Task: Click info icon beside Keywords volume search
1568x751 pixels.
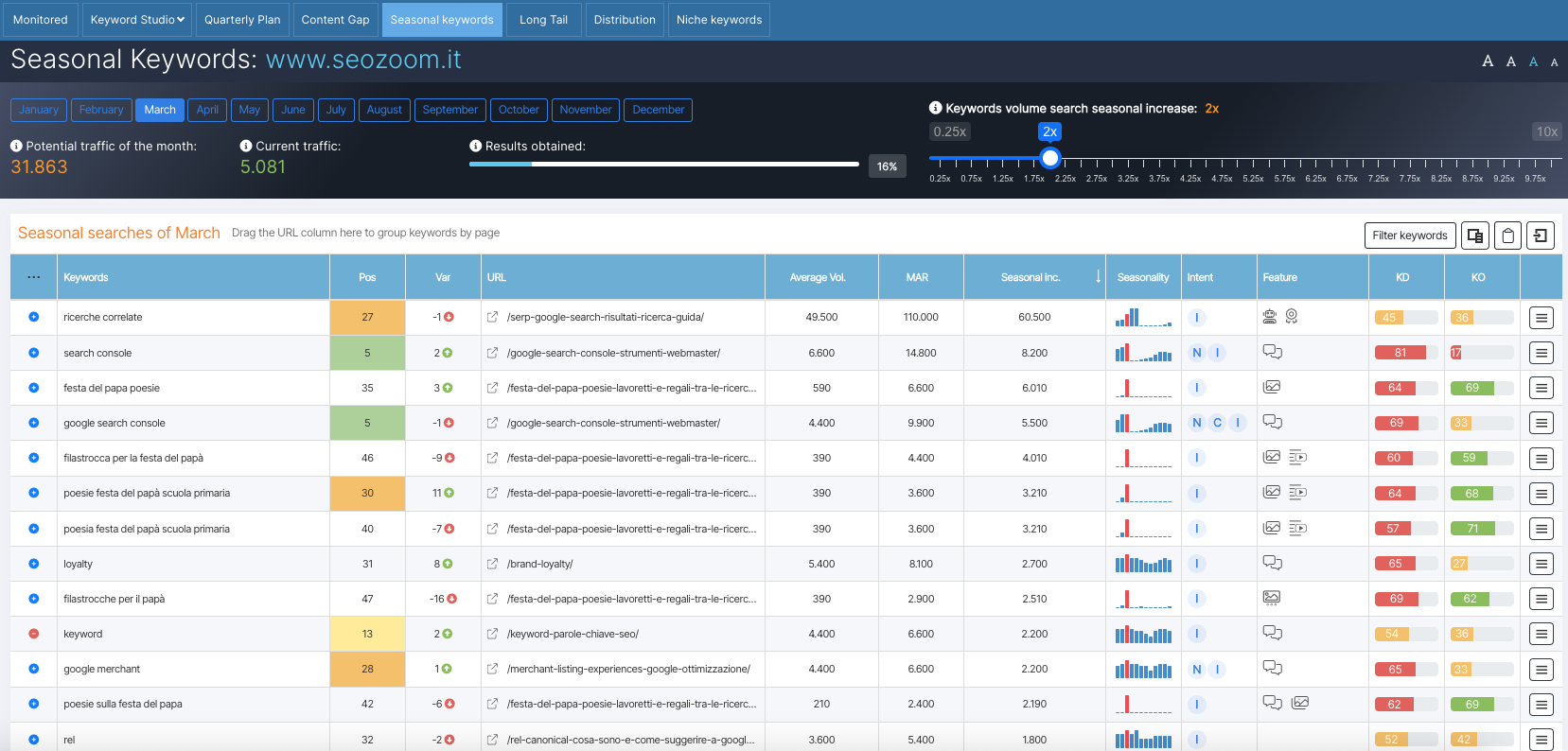Action: pyautogui.click(x=935, y=108)
